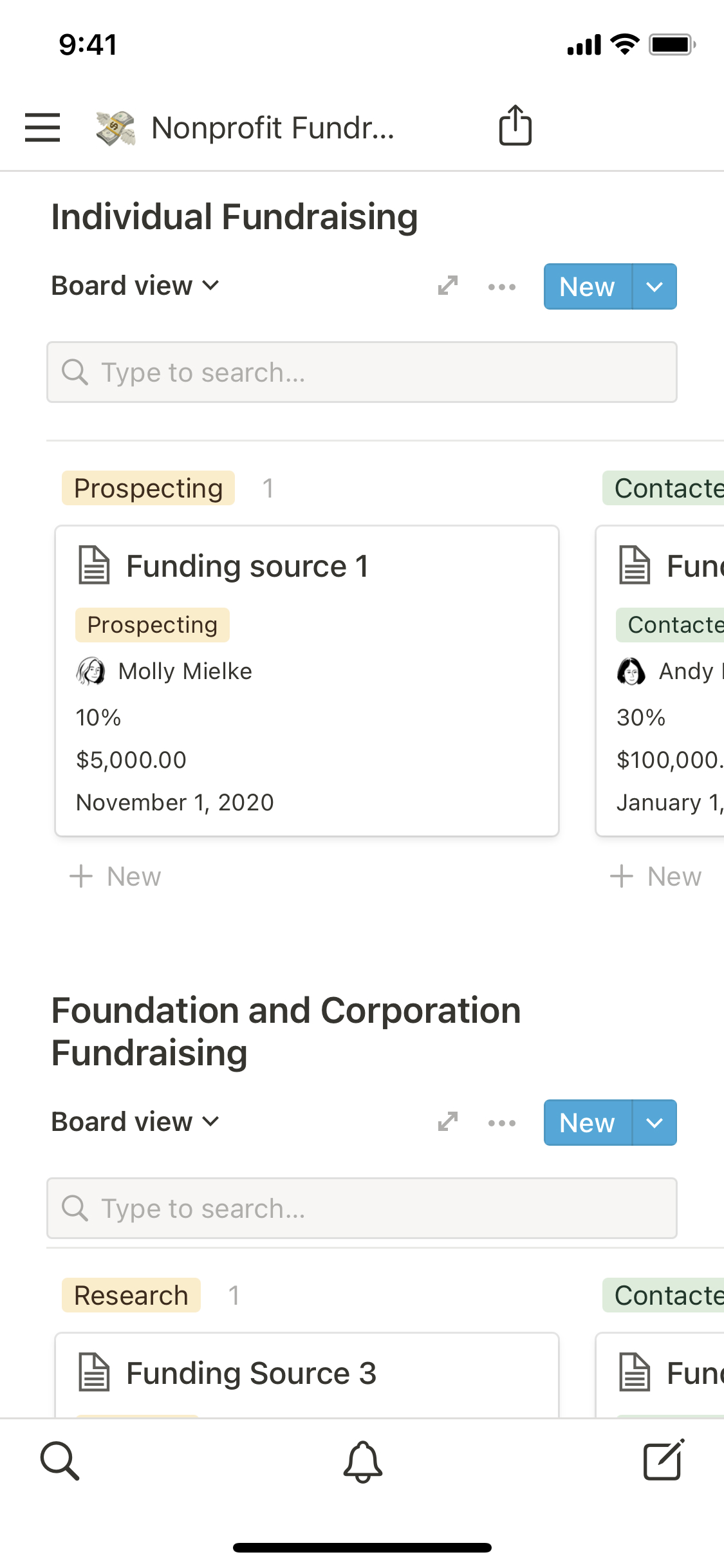Screen dimensions: 724x1568
Task: Tap the Nonprofit Fundr... page title
Action: pos(272,127)
